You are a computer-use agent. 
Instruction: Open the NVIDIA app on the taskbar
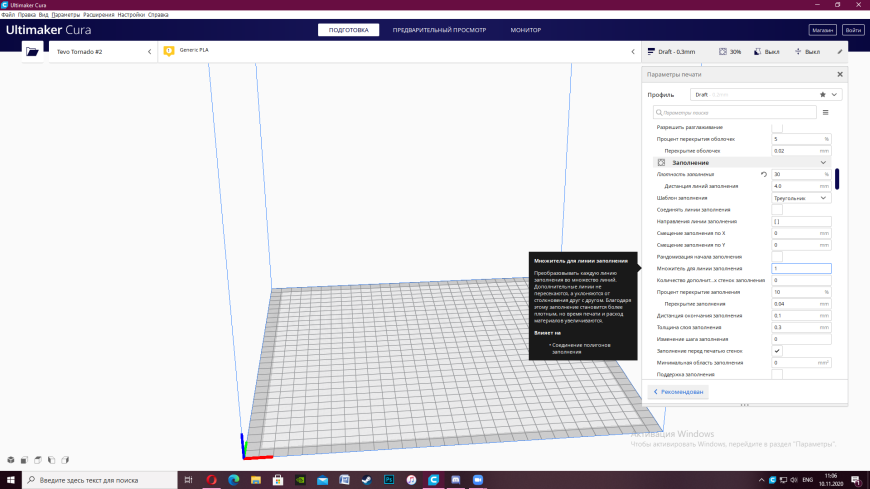300,480
